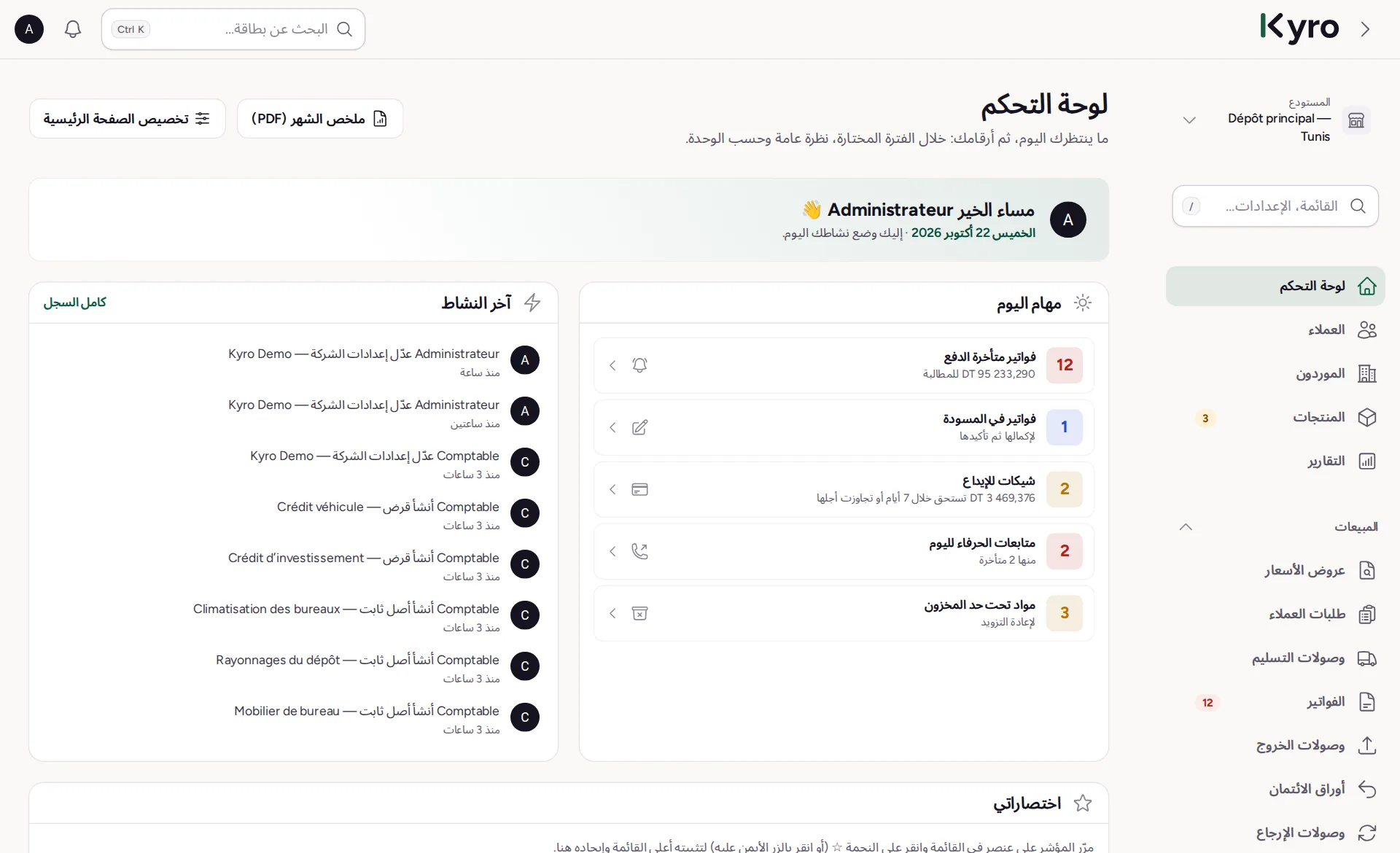Click the phone icon on متابعات الحرفاء row
1400x853 pixels.
[x=639, y=551]
